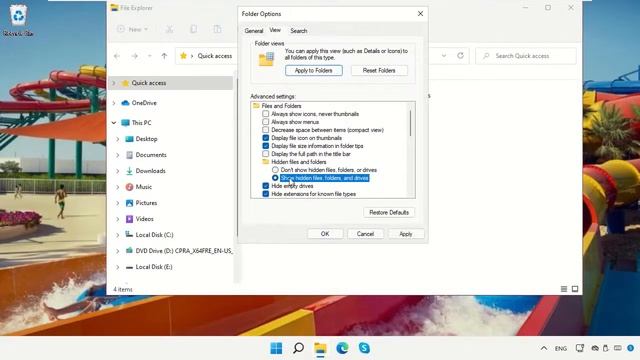Close the Folder Options dialog
Viewport: 640px width, 360px height.
pos(420,13)
